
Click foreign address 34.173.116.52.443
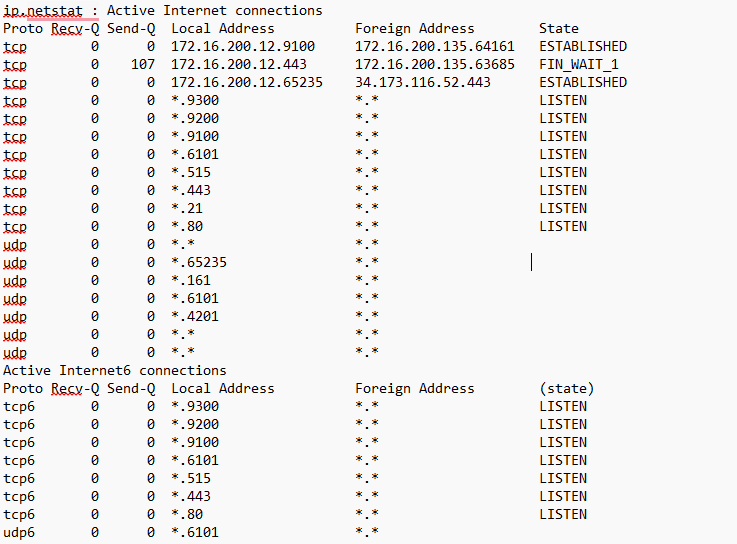423,82
